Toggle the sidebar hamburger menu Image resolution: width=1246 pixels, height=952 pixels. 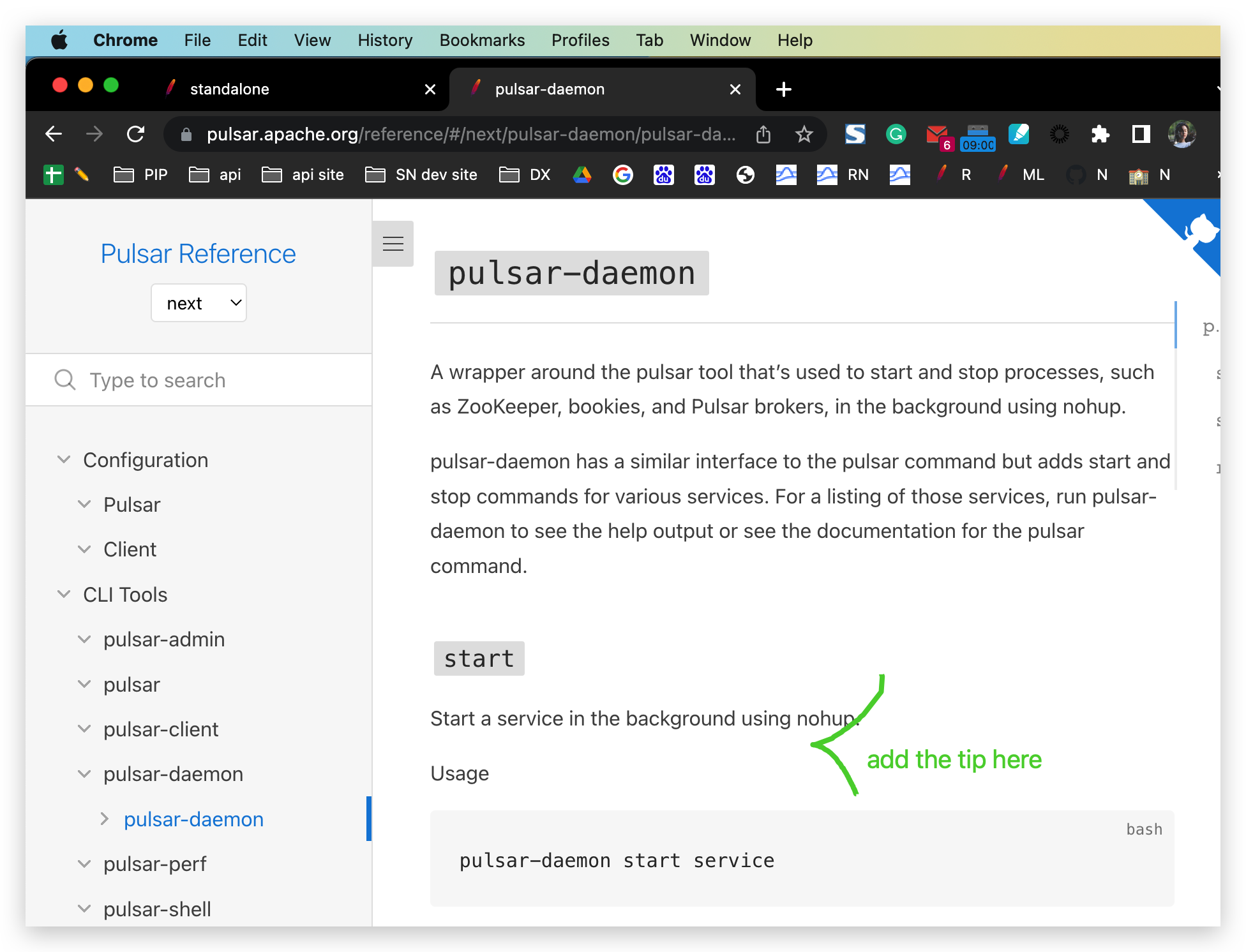click(x=393, y=244)
